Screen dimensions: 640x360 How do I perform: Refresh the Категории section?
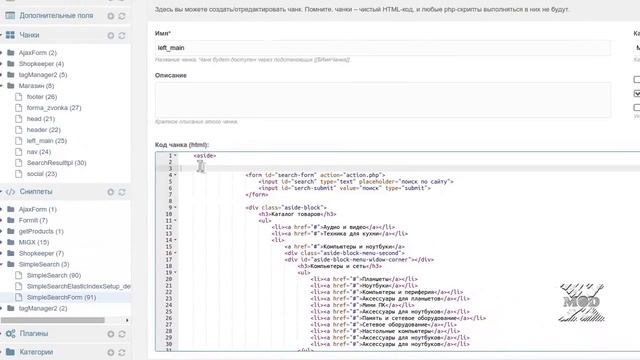(122, 352)
